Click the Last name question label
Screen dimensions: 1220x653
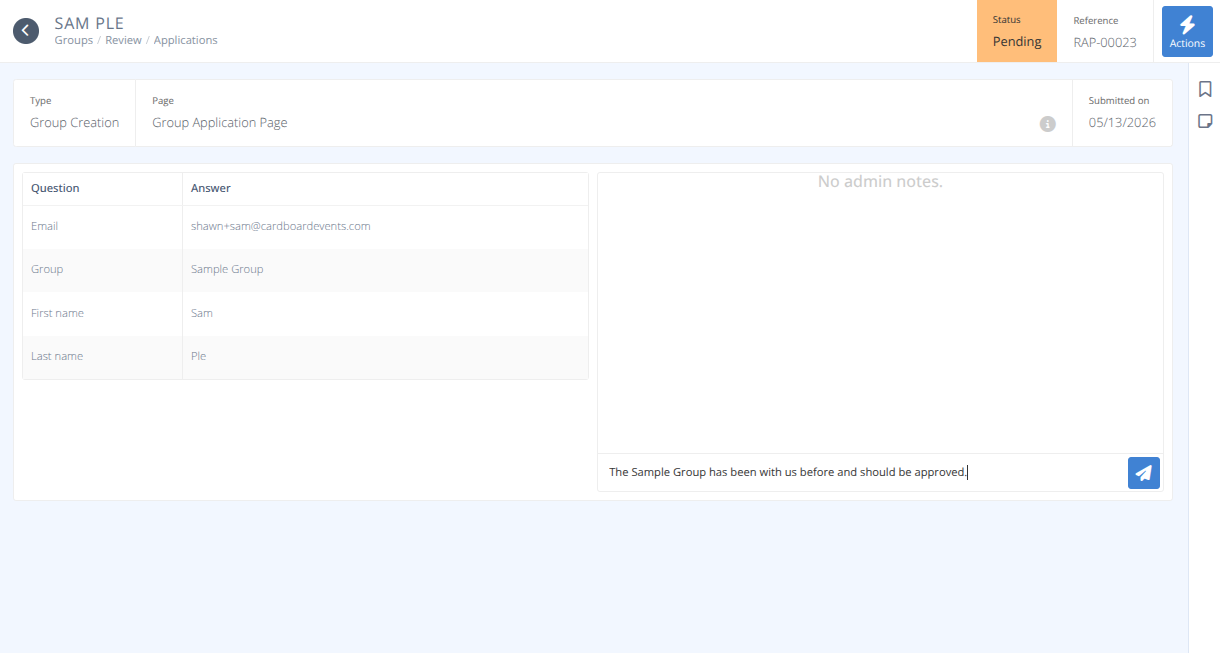point(57,356)
